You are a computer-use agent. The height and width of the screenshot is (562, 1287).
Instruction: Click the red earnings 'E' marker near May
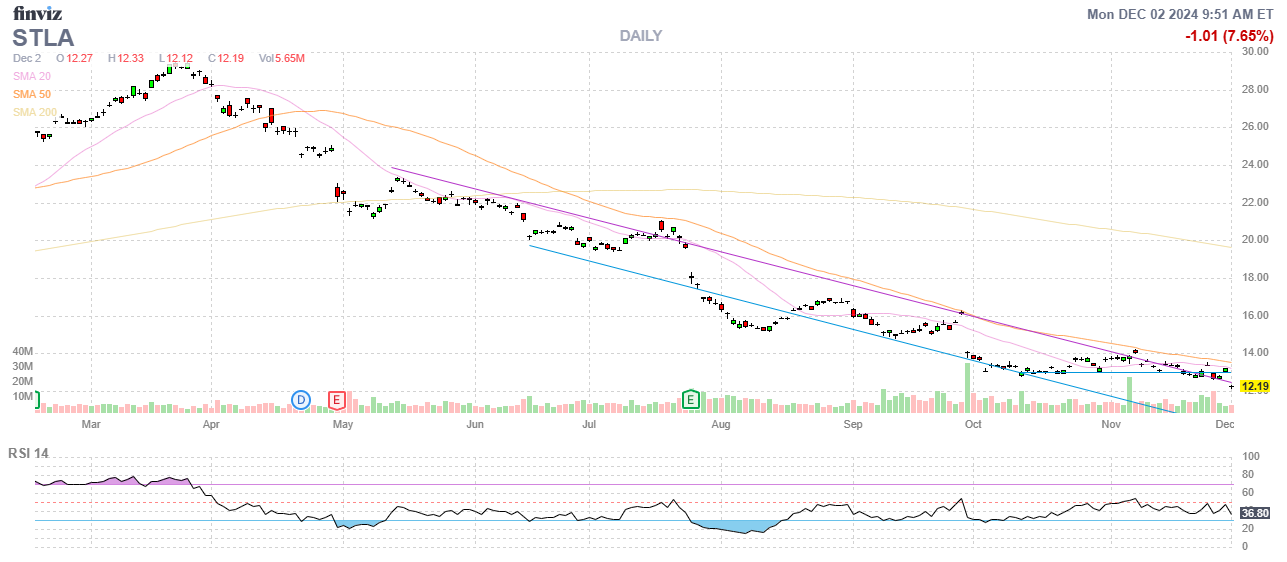pyautogui.click(x=338, y=400)
